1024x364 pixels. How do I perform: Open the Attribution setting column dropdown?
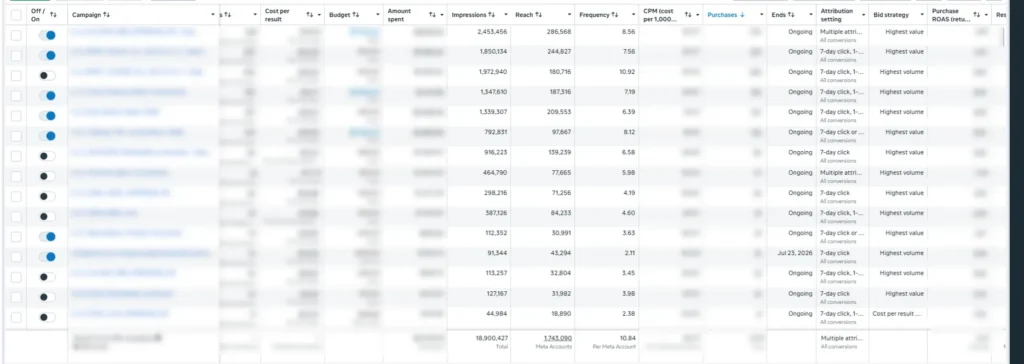863,14
